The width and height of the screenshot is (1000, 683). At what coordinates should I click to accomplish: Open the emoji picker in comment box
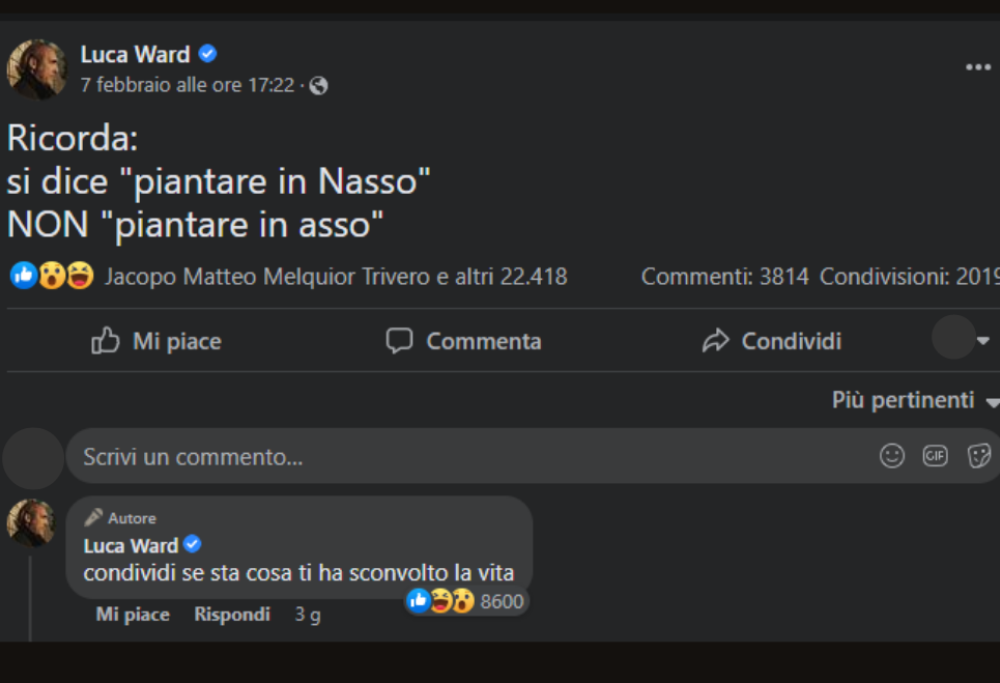pos(891,457)
